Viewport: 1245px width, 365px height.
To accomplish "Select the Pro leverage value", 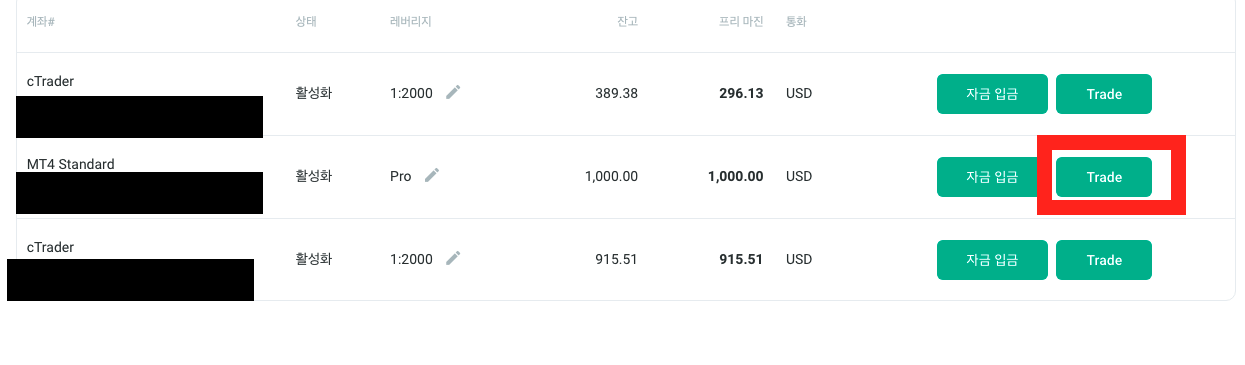I will (401, 177).
